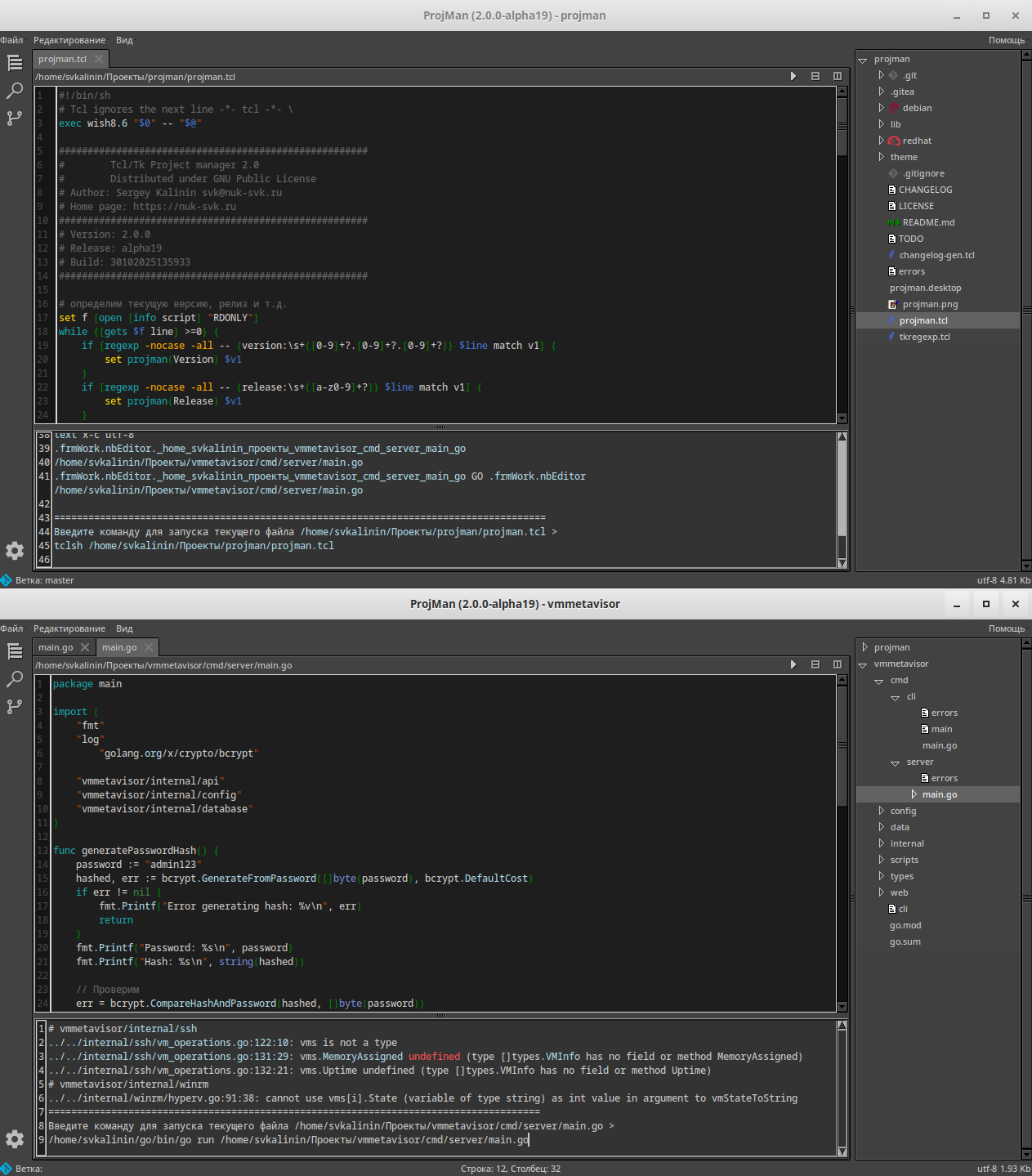Screen dimensions: 1032x1176
Task: Collapse the server folder in the vmmetavisor tree
Action: 895,762
